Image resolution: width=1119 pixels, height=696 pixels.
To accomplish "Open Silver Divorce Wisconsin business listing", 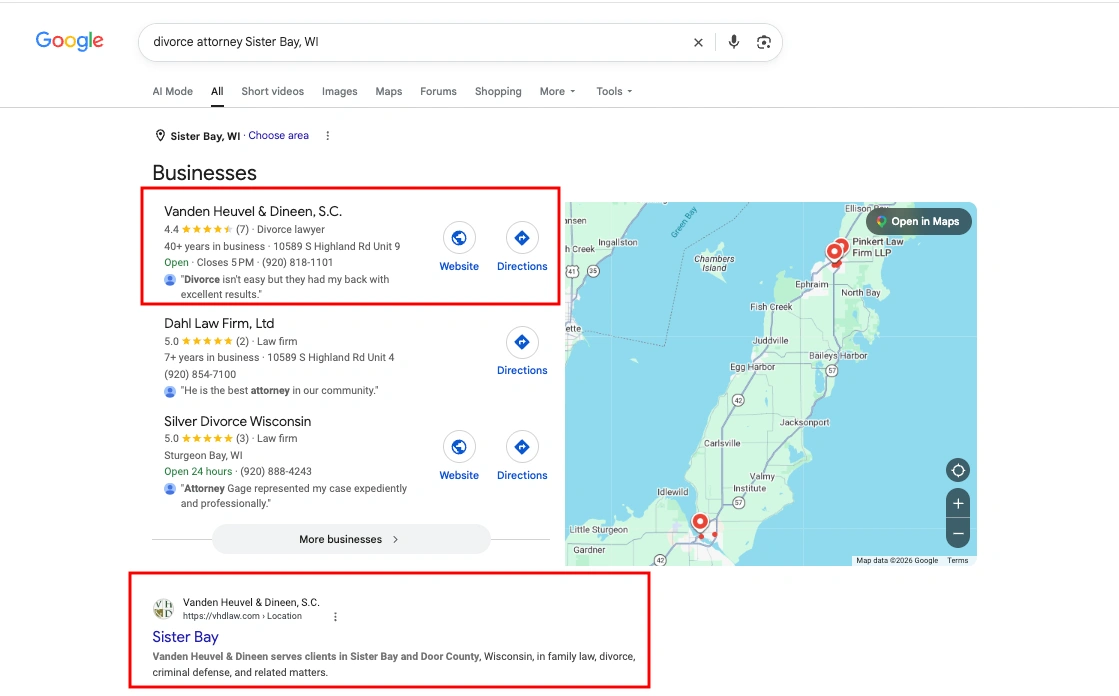I will tap(238, 421).
